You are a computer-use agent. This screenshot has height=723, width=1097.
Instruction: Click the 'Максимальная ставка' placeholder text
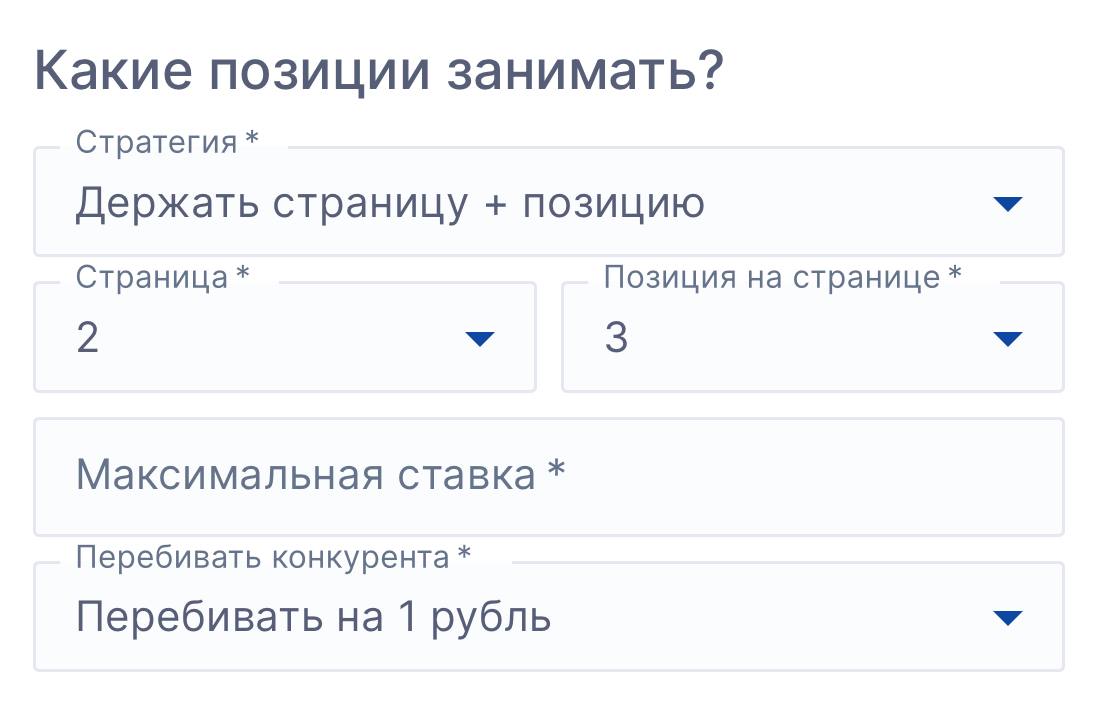pos(306,476)
